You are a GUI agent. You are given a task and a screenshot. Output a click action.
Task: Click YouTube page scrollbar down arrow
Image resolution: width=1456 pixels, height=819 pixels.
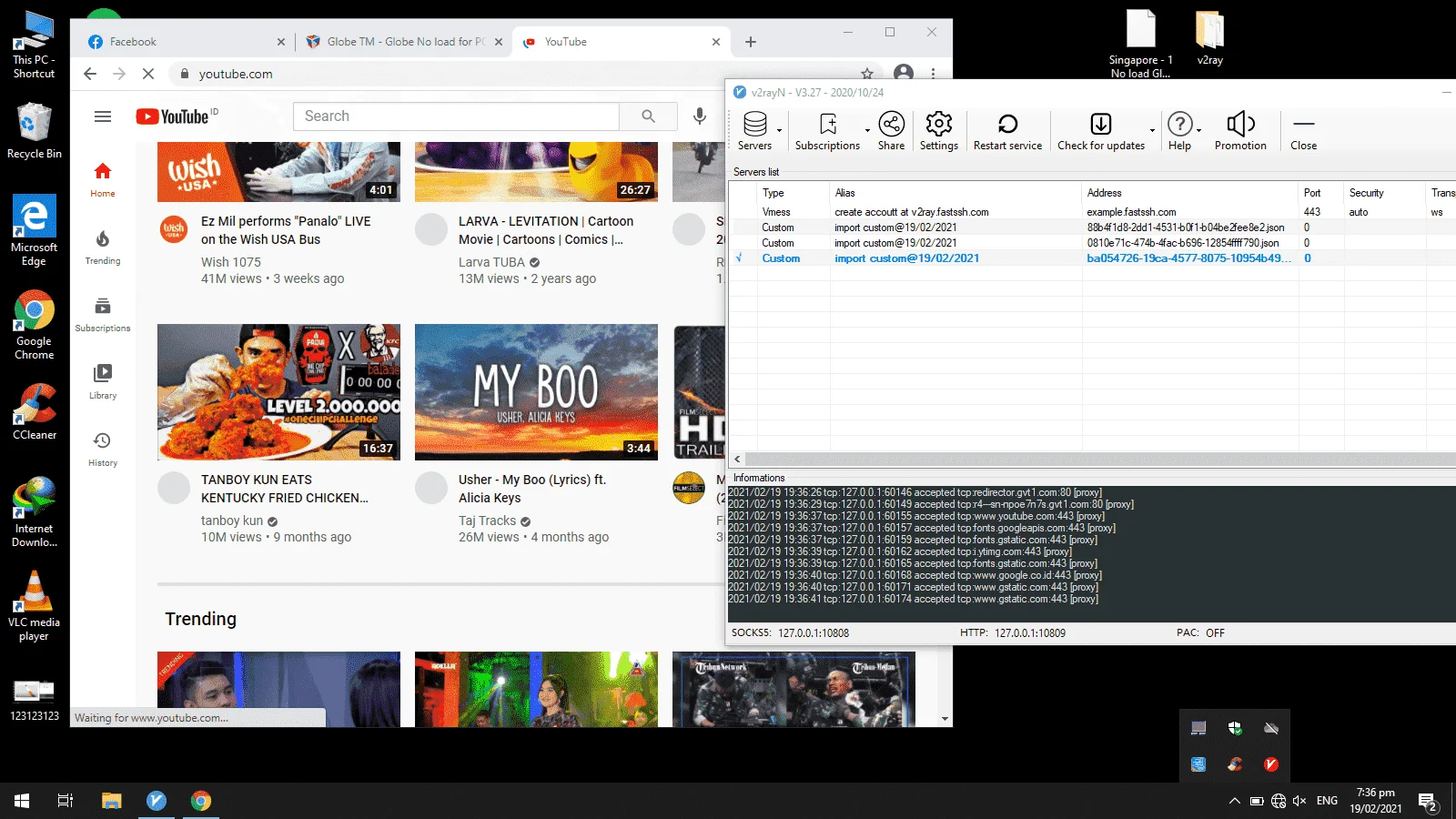945,719
